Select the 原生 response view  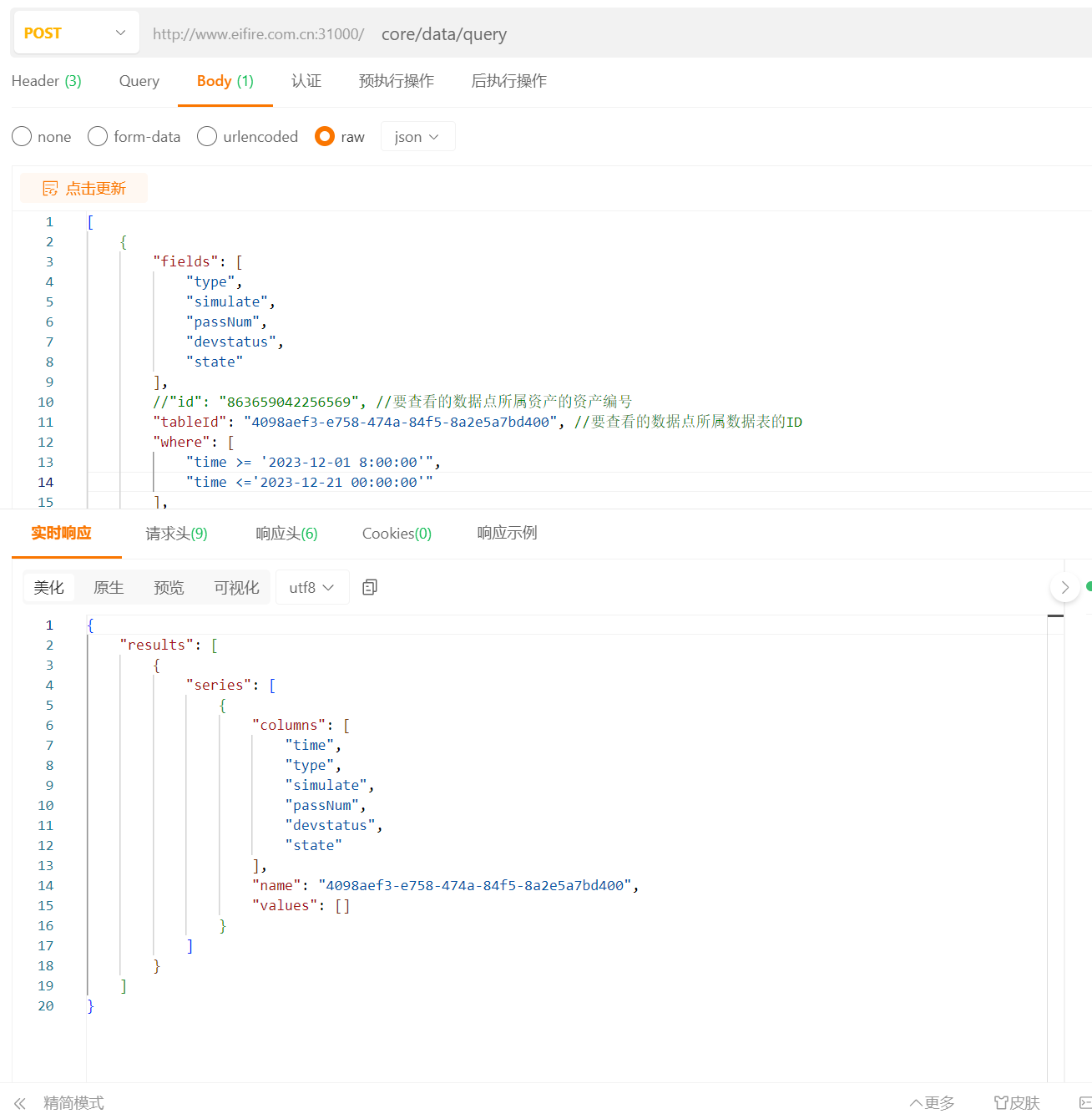pyautogui.click(x=109, y=588)
